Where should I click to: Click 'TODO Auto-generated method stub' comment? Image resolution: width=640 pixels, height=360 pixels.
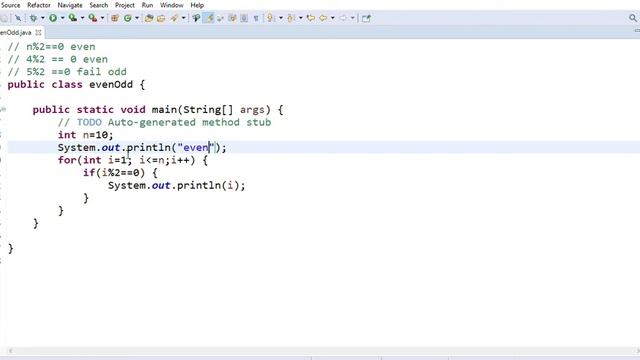(174, 122)
